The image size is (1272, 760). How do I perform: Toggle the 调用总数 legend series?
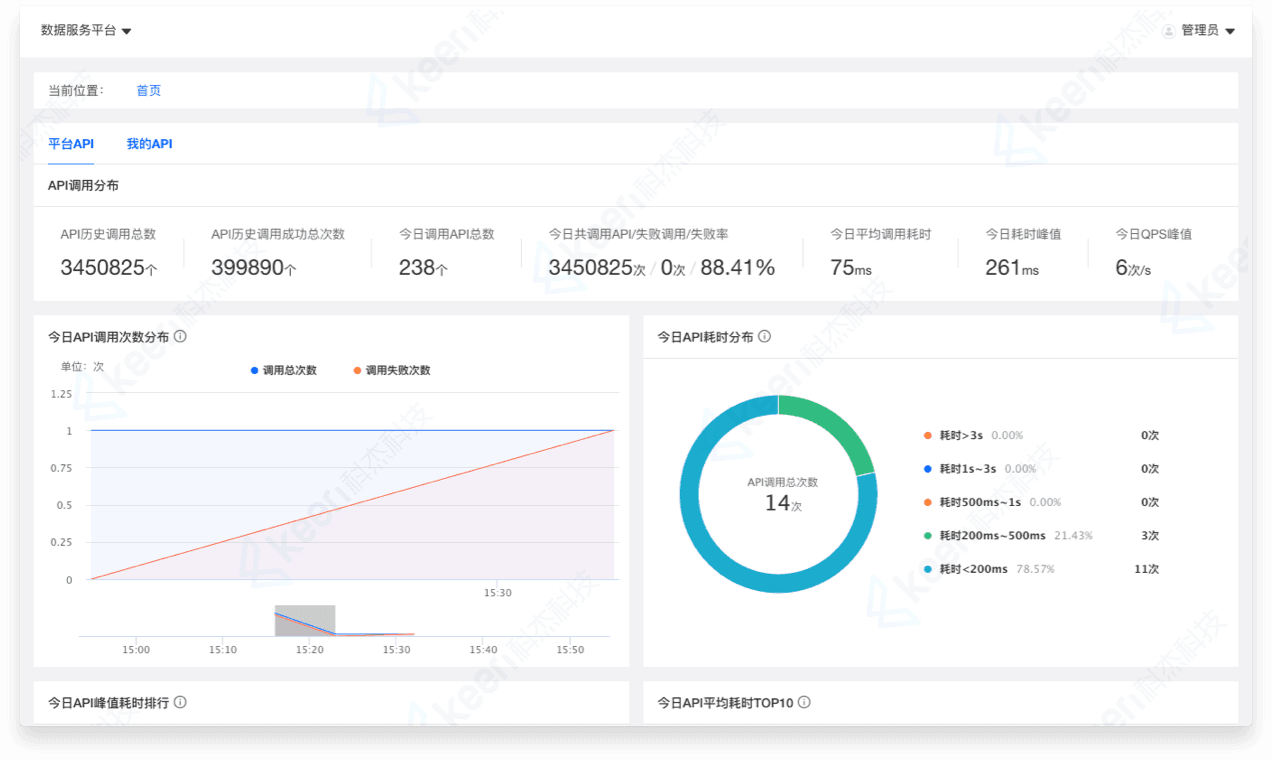[x=283, y=370]
